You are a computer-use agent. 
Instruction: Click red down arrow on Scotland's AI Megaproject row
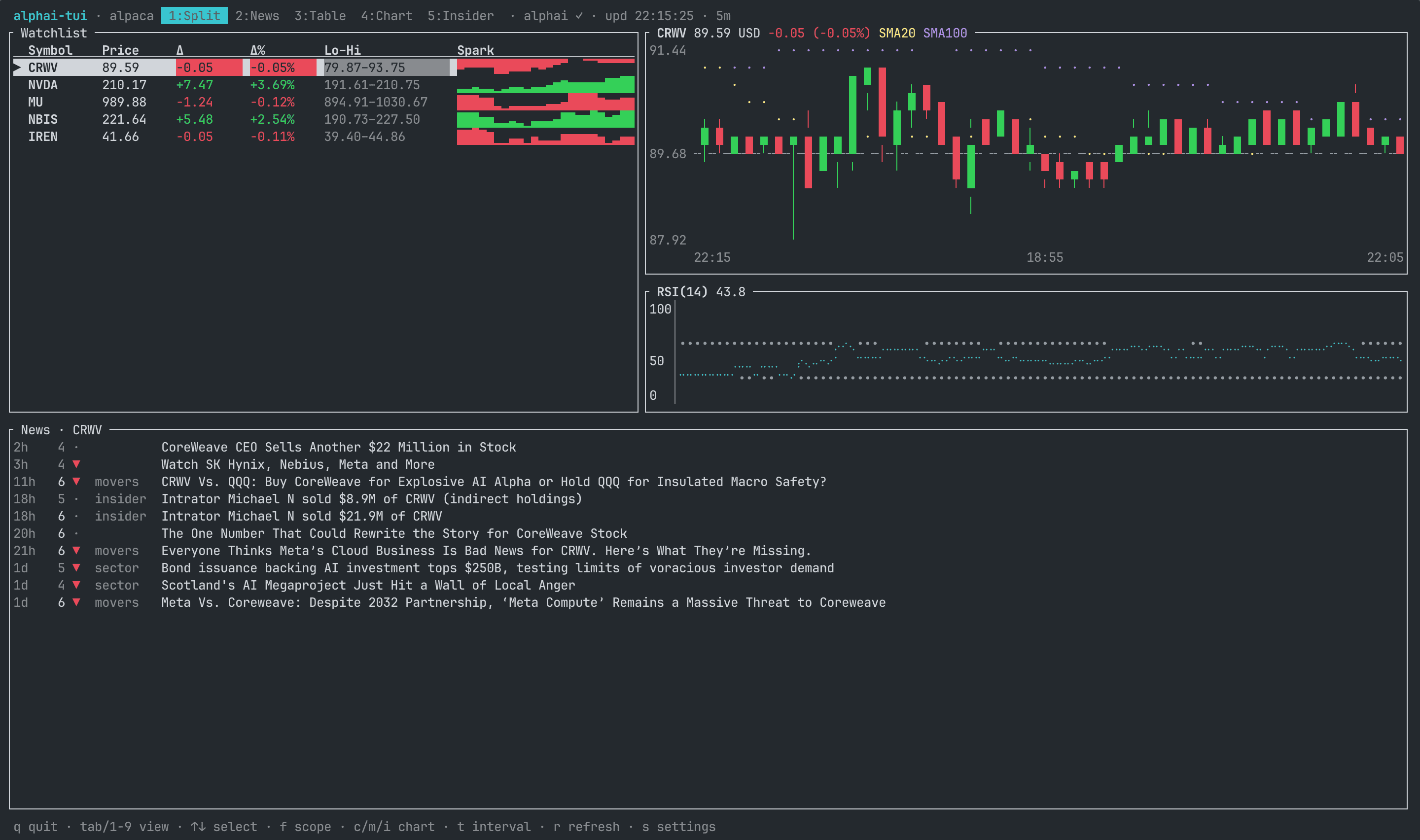point(76,585)
